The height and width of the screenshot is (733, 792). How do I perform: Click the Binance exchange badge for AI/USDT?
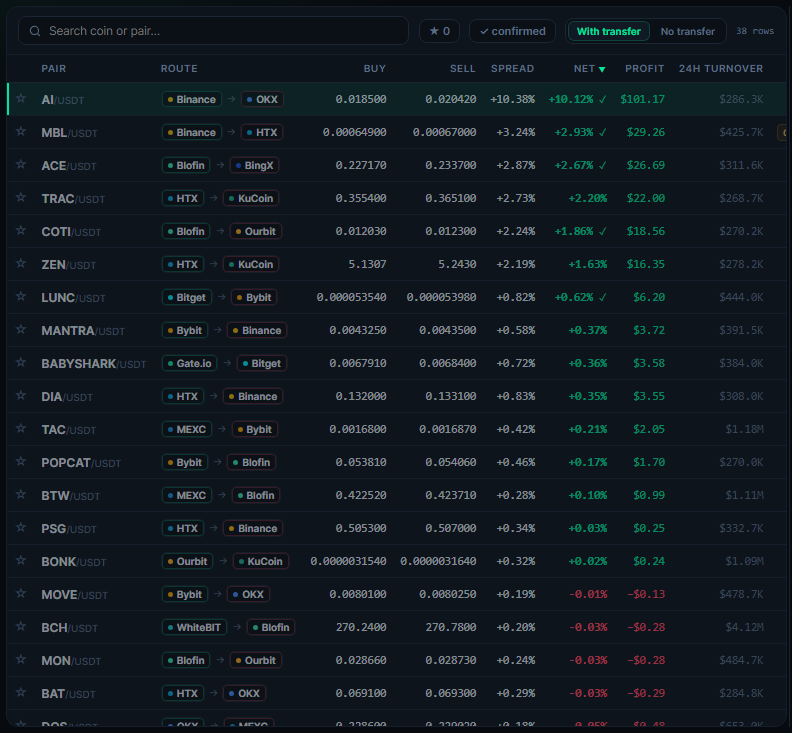pyautogui.click(x=191, y=100)
